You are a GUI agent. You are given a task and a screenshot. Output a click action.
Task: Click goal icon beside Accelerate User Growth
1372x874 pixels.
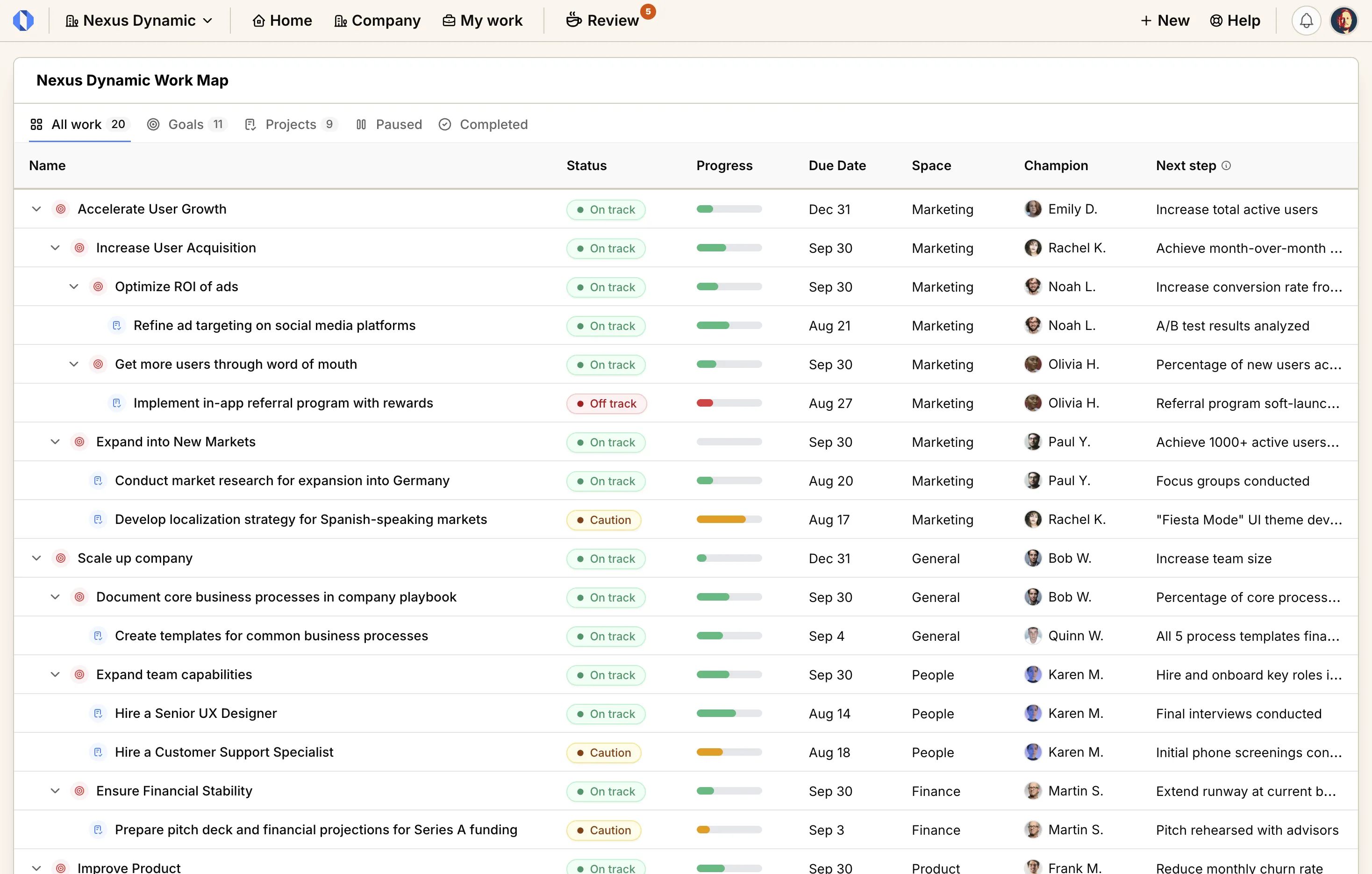click(x=61, y=209)
